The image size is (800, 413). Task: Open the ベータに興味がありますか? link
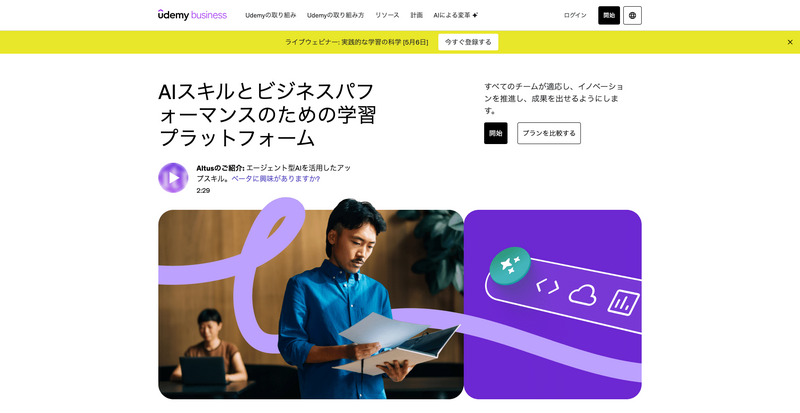point(276,179)
